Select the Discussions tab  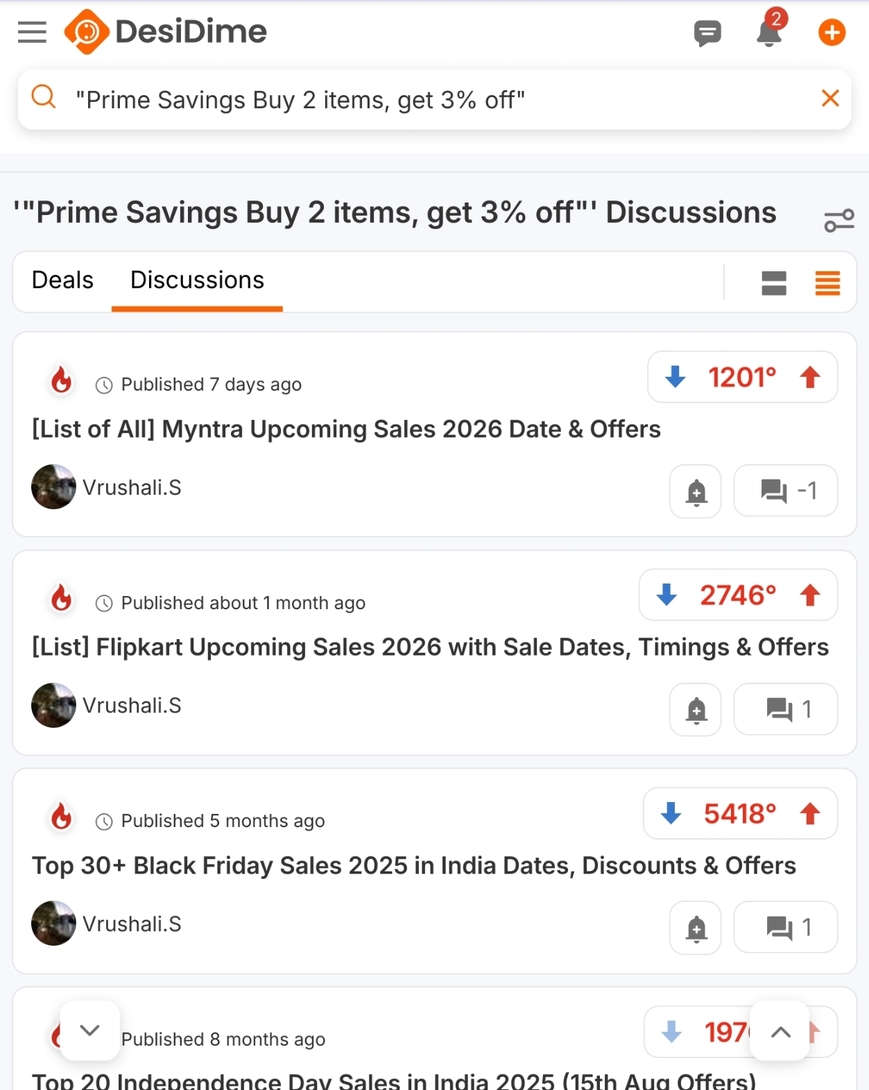point(197,280)
